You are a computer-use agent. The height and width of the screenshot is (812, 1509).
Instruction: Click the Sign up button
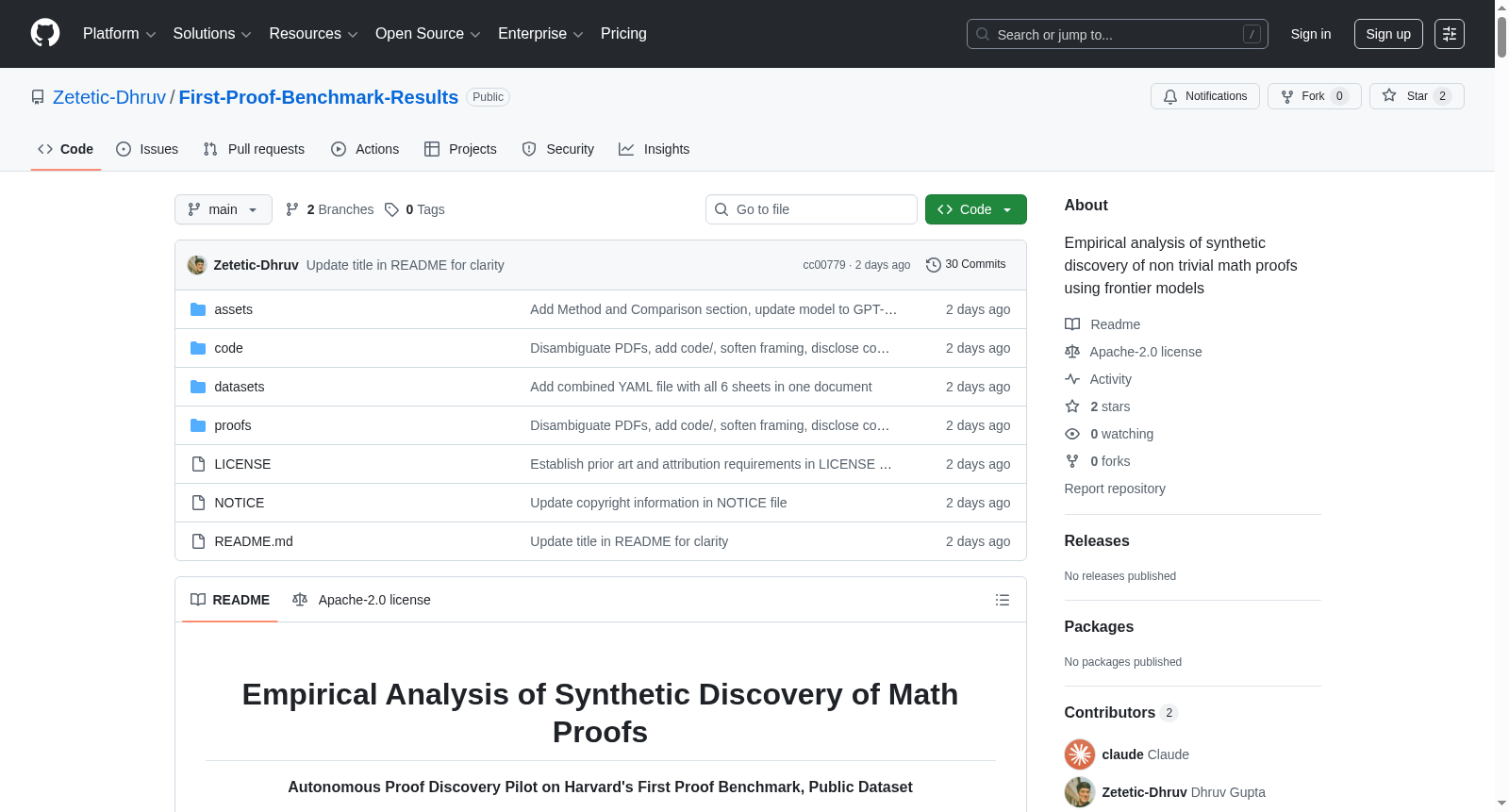pyautogui.click(x=1388, y=34)
